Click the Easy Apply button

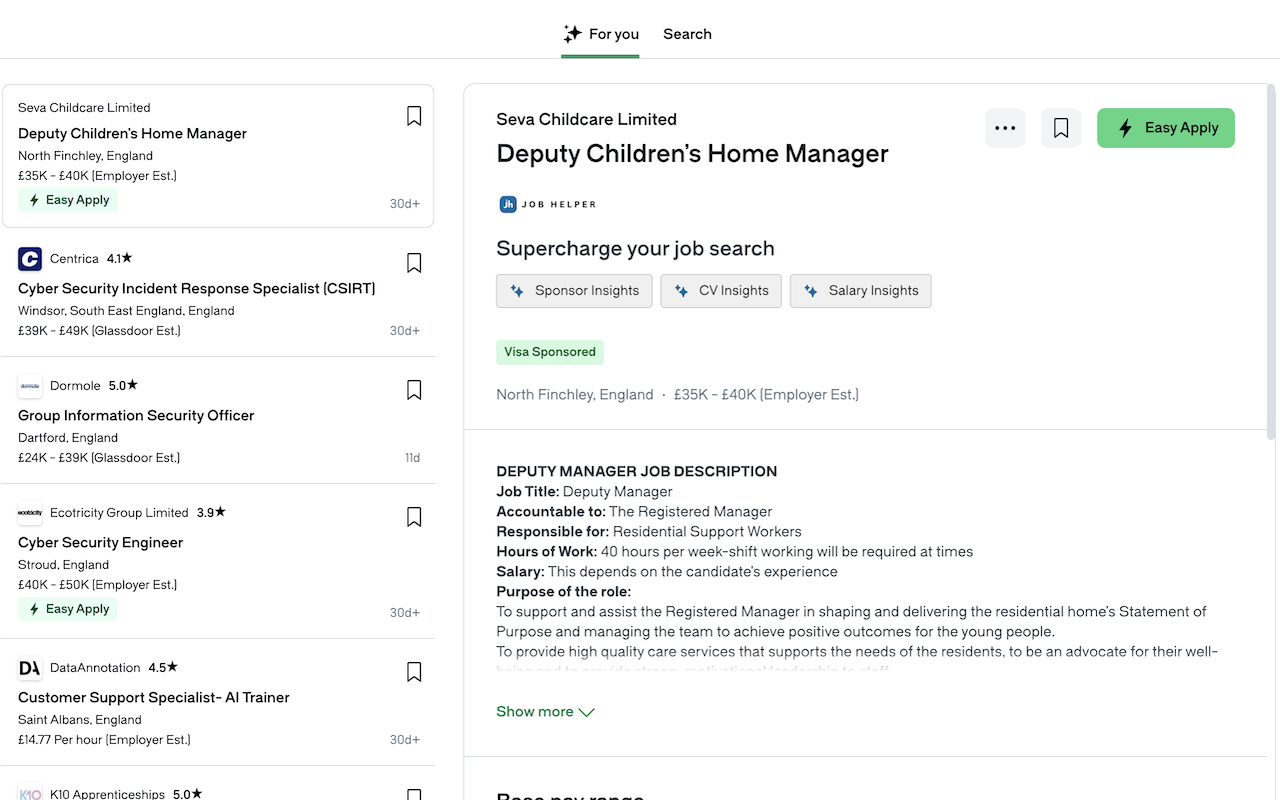click(1166, 128)
